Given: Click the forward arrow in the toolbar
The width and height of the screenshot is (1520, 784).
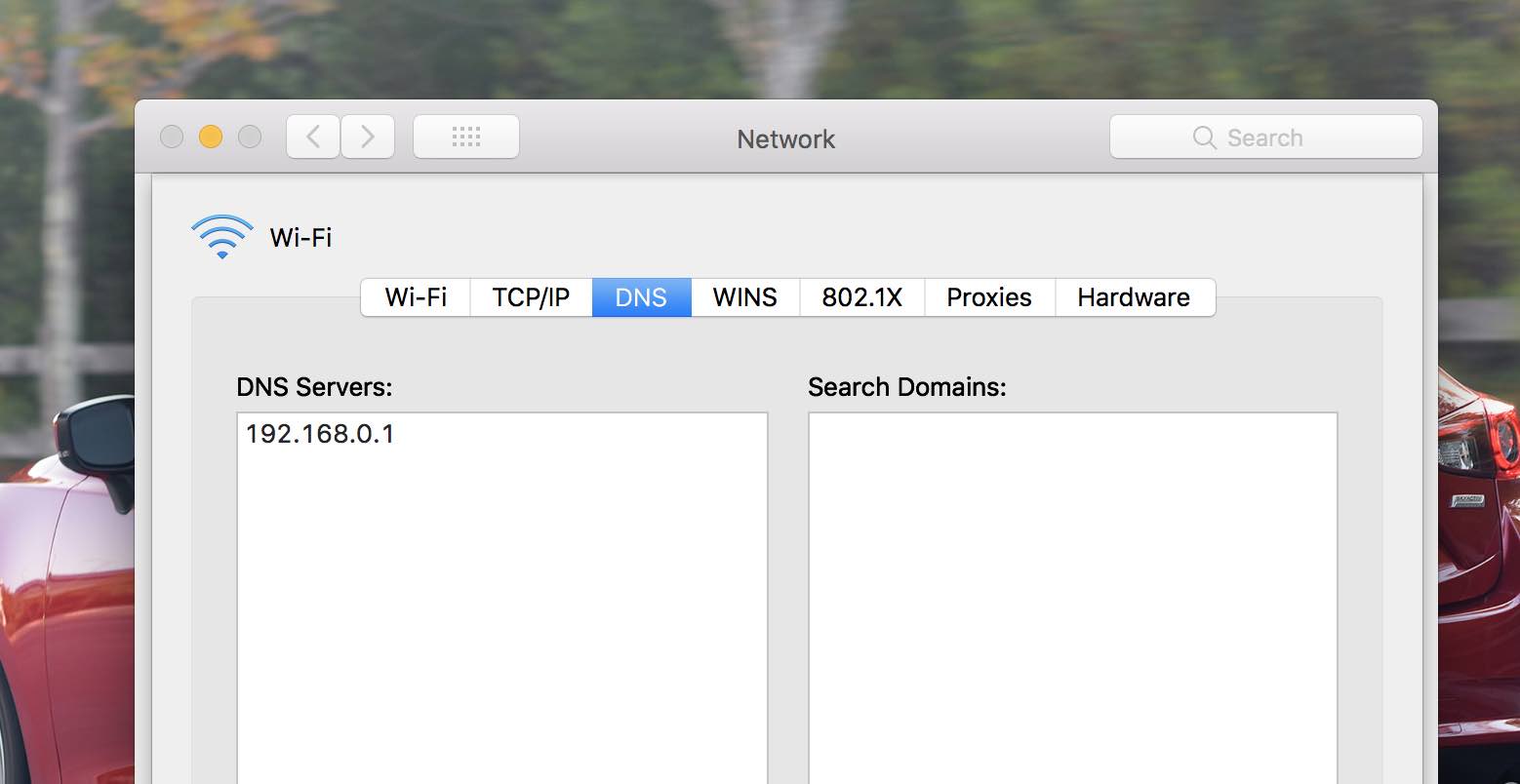Looking at the screenshot, I should (367, 137).
